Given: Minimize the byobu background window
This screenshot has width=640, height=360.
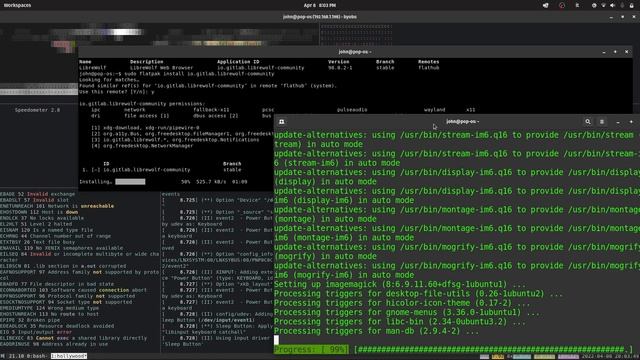Looking at the screenshot, I should (x=611, y=17).
